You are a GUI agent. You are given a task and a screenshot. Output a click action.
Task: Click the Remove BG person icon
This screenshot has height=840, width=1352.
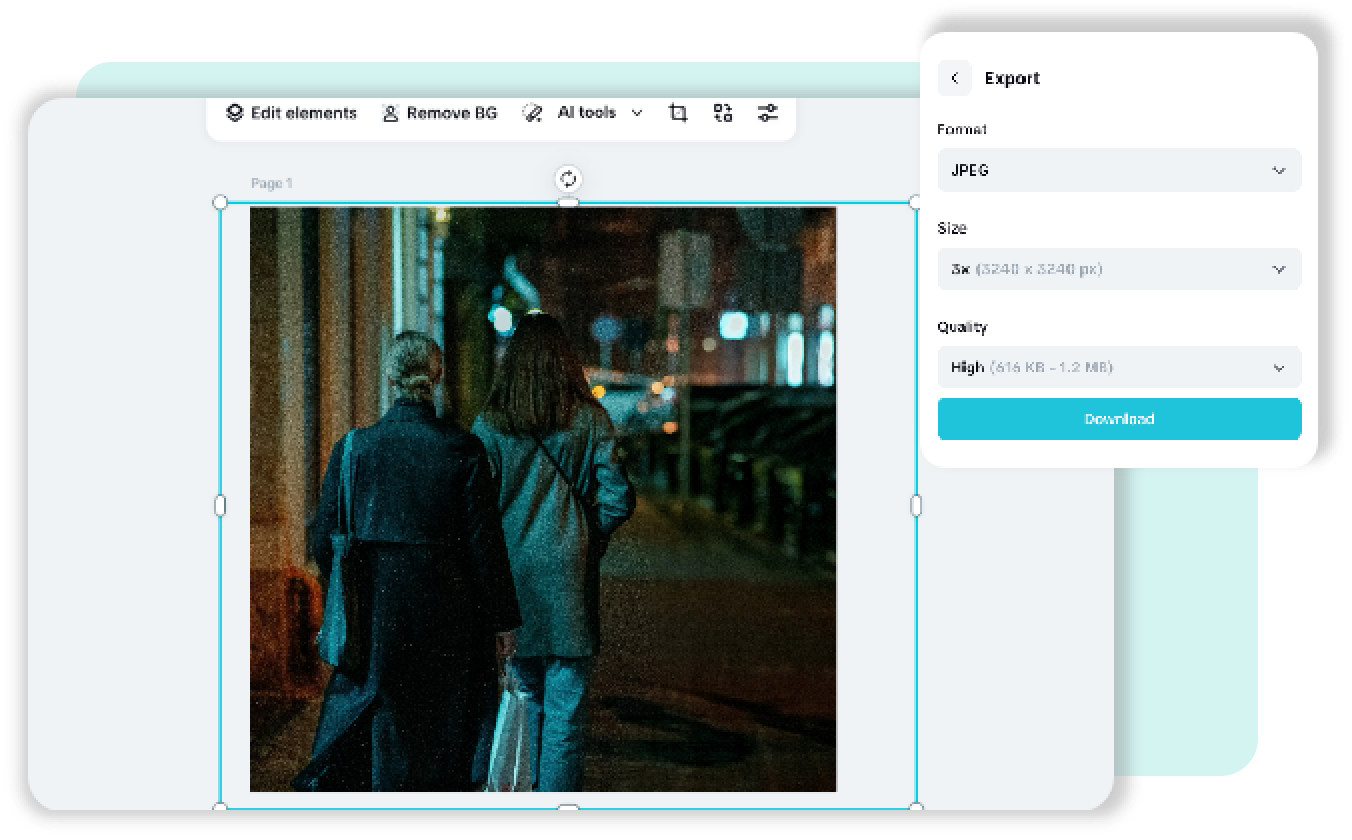(390, 113)
